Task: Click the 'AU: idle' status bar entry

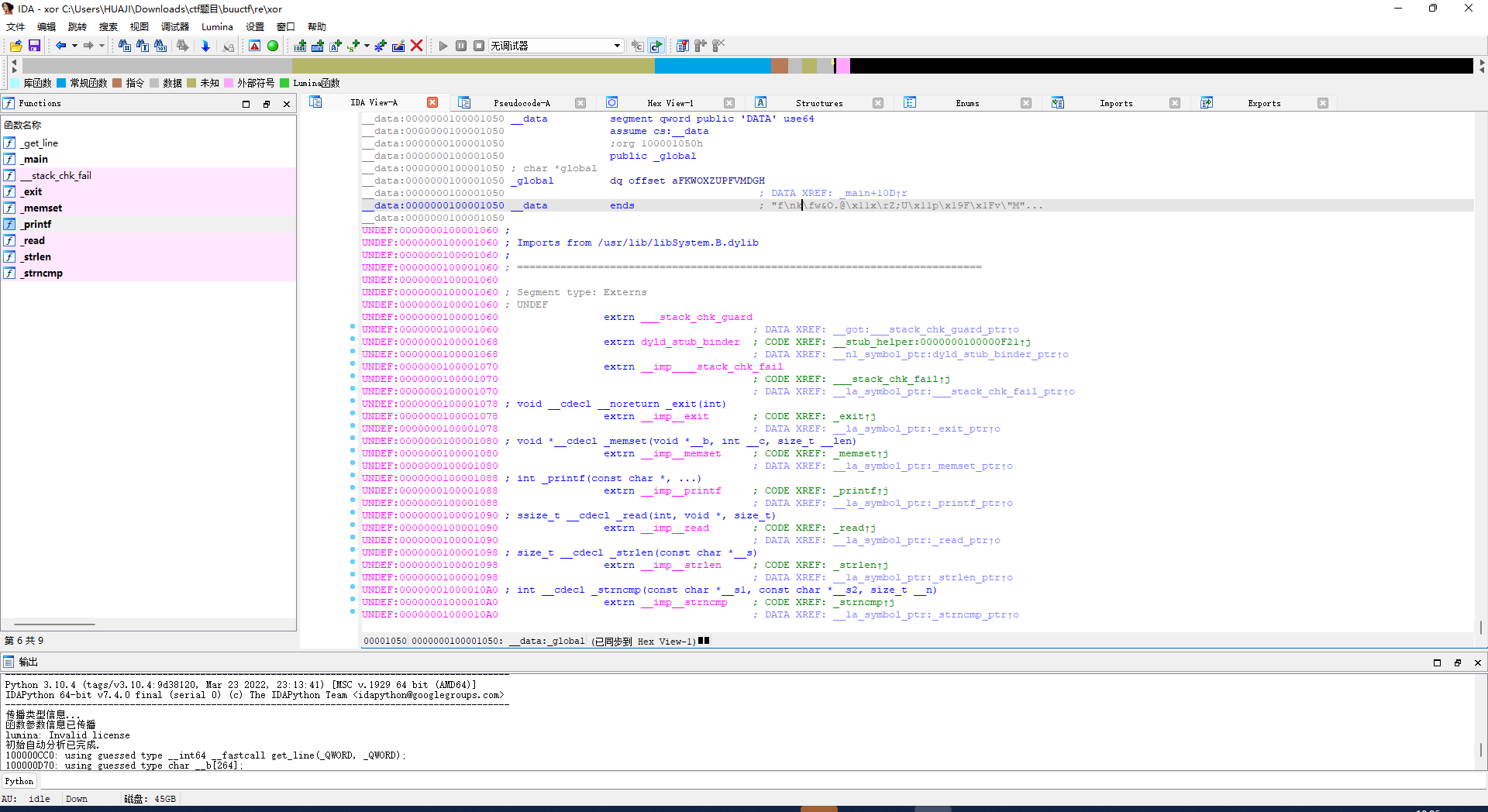Action: (26, 799)
